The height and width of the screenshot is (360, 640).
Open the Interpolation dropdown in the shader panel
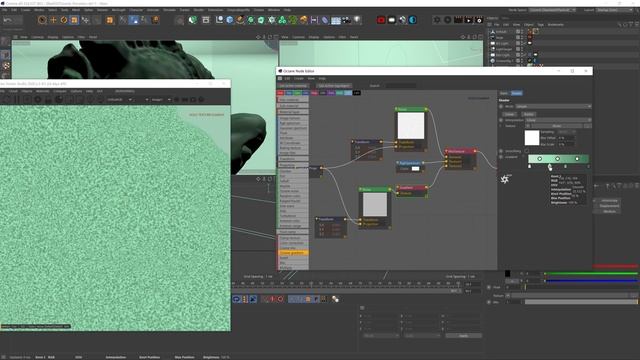pos(558,120)
